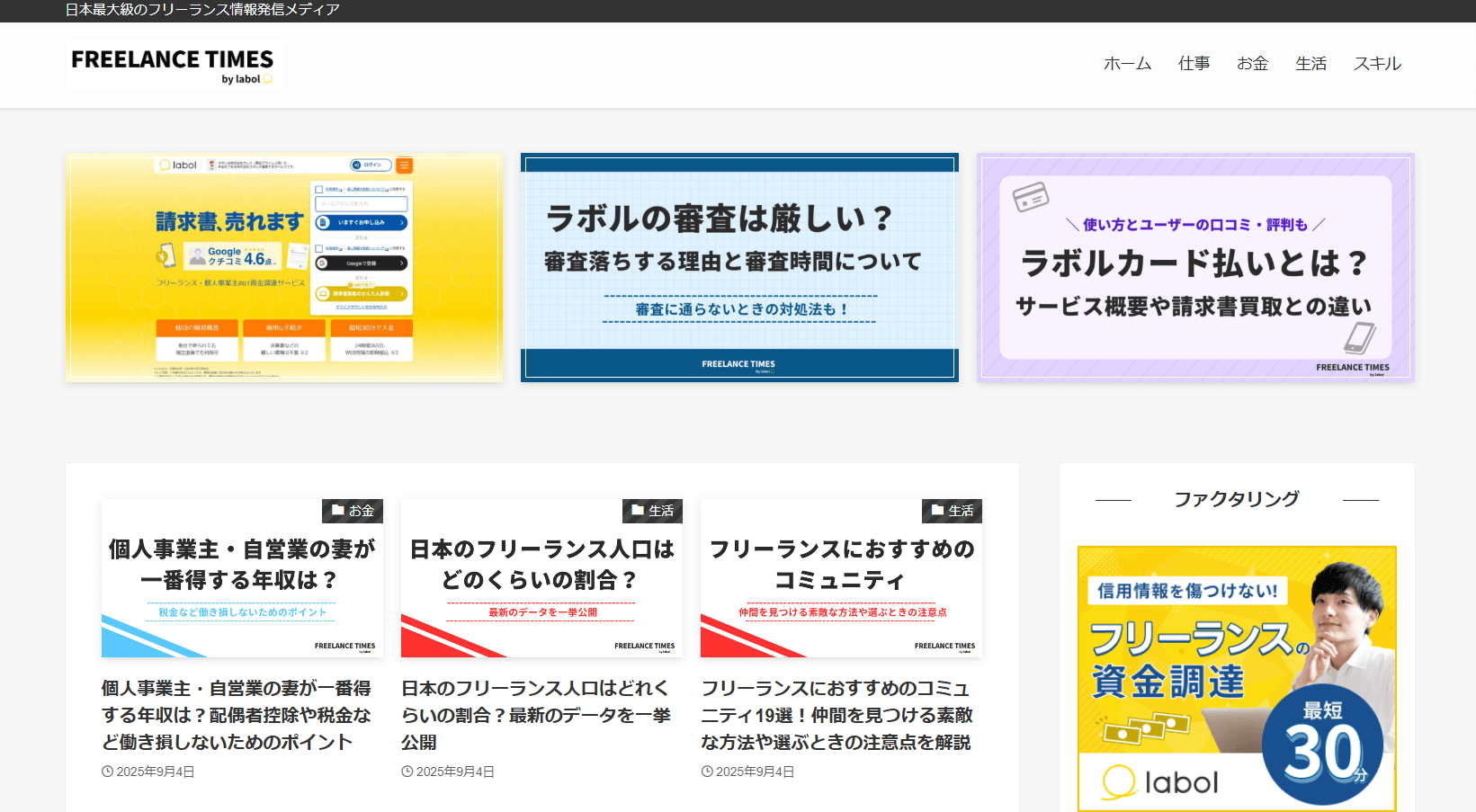Screen dimensions: 1476x812
Task: Open thumbnail 日本のフリーランス人口はどのくらいの割合？
Action: click(541, 578)
